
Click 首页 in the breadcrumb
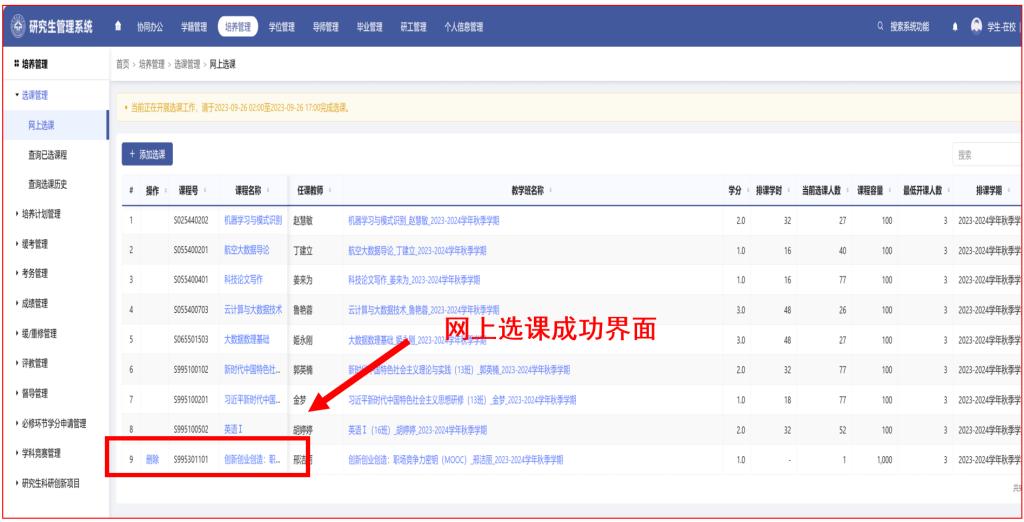(124, 65)
